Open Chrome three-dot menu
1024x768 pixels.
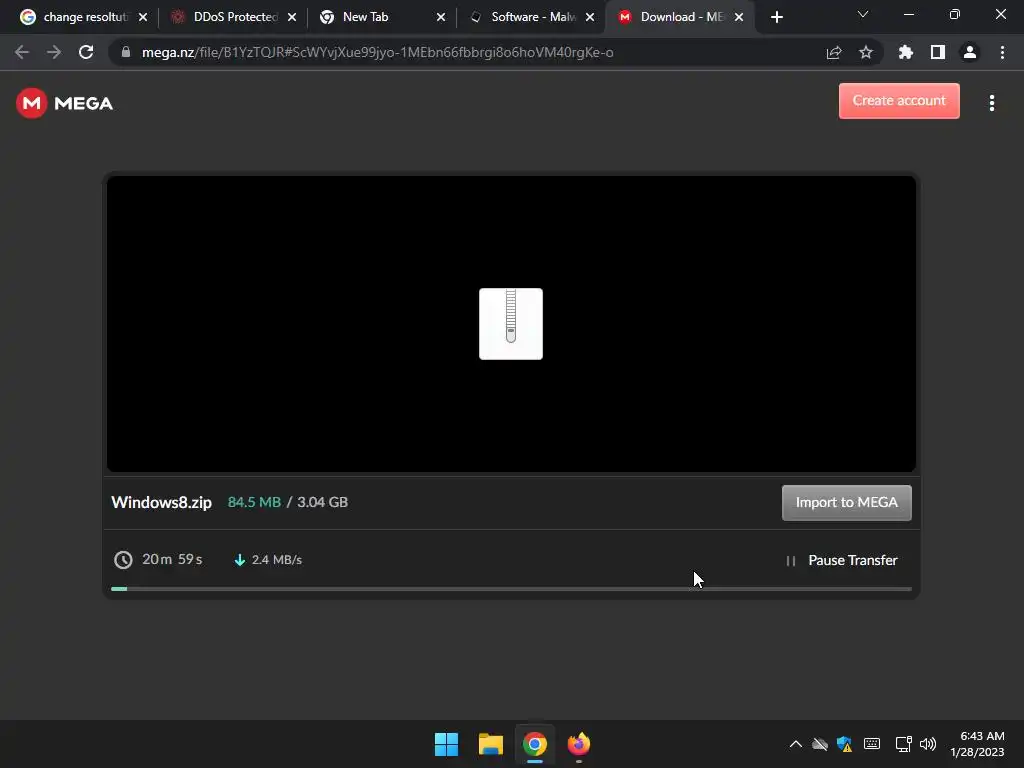[x=1002, y=52]
